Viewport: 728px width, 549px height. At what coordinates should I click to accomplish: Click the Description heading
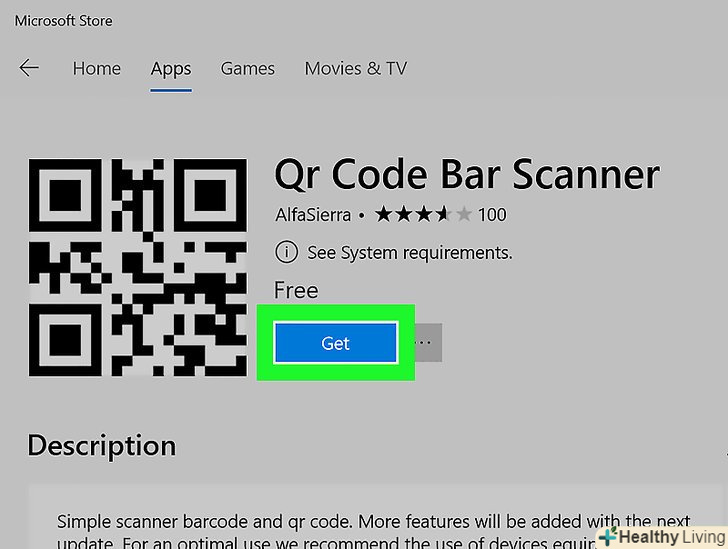[102, 446]
